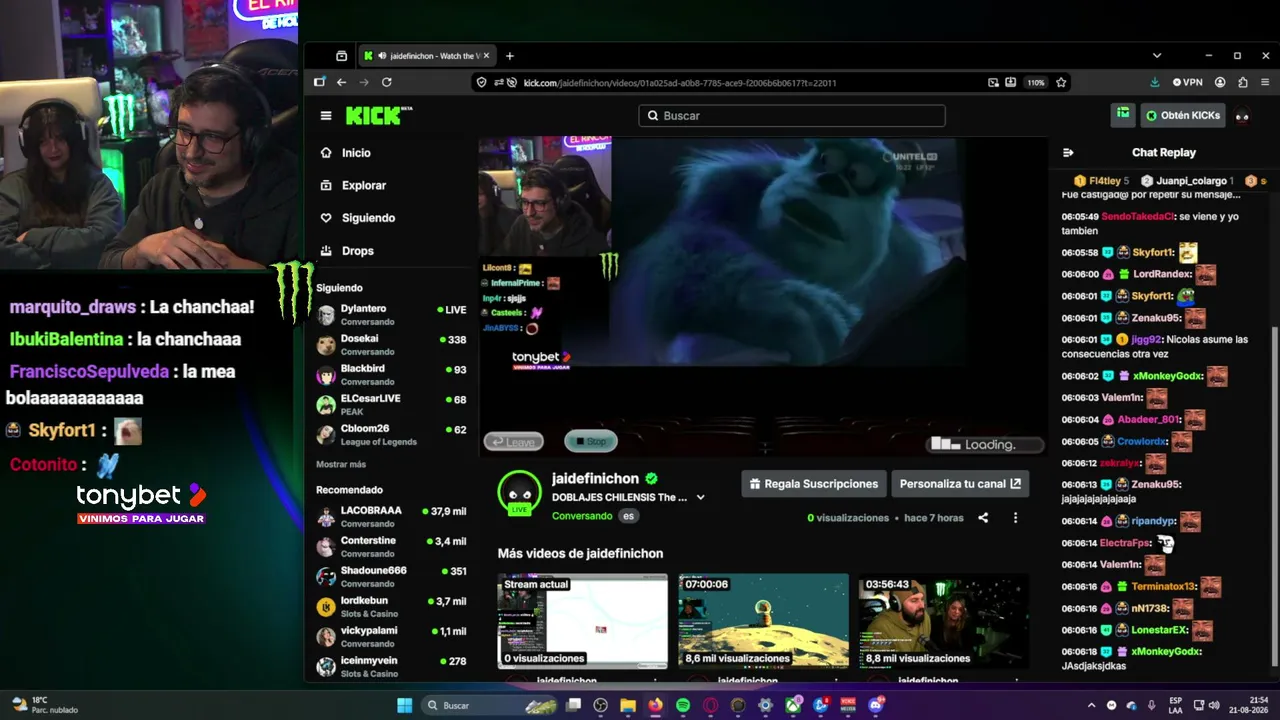
Task: Open the browser workspaces icon in tab bar
Action: tap(341, 56)
